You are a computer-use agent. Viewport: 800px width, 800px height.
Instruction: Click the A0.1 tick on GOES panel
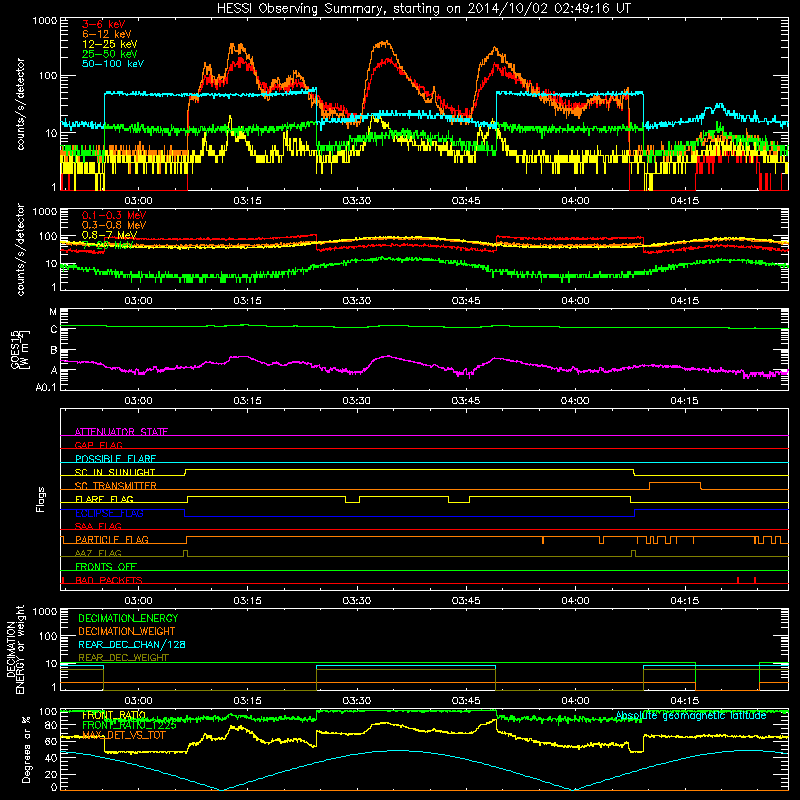point(46,387)
